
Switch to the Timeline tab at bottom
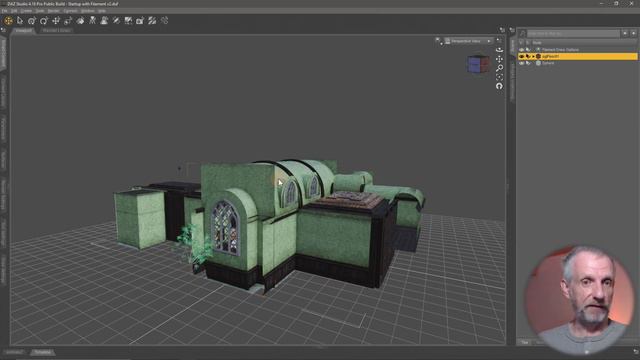[42, 352]
